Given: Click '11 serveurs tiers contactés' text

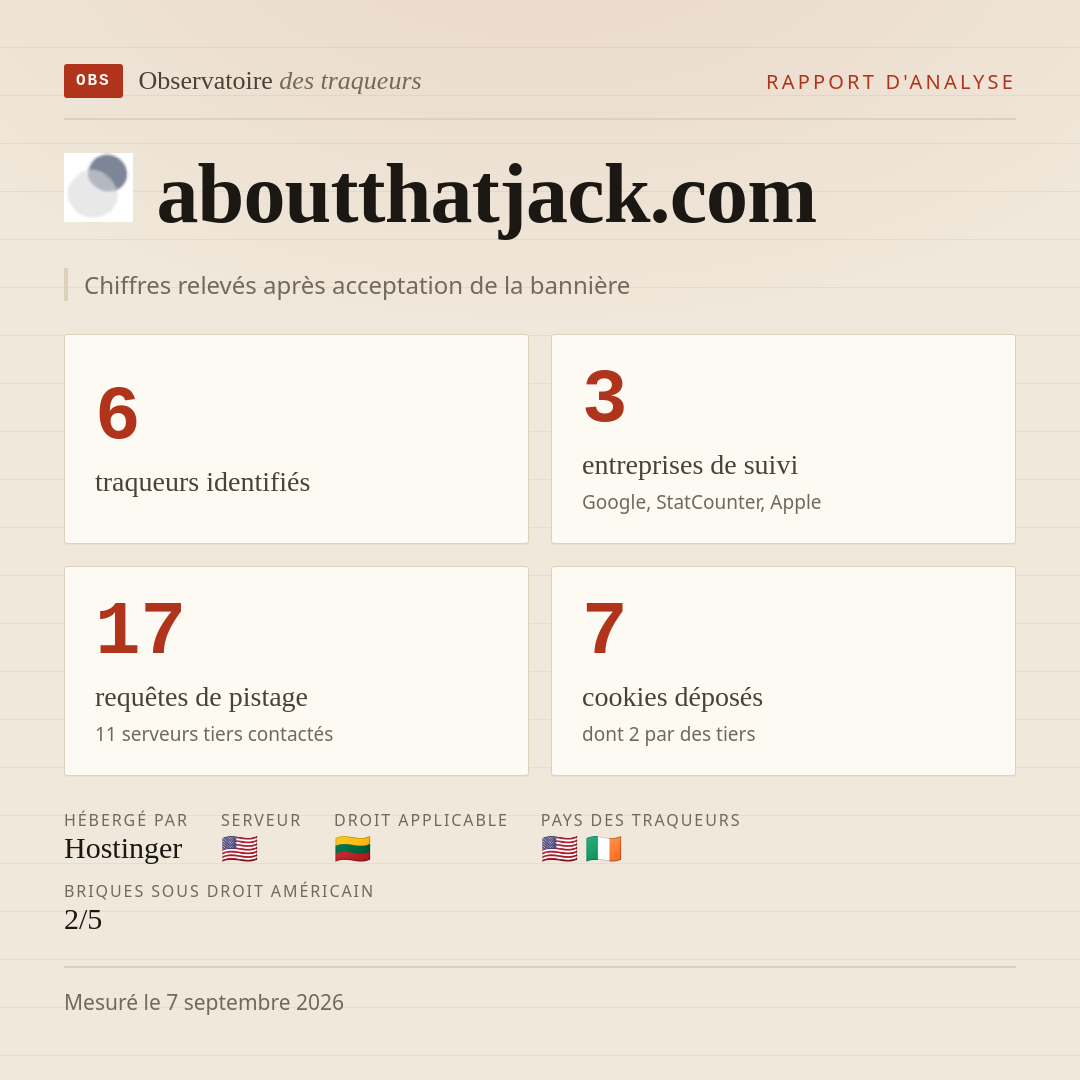Looking at the screenshot, I should tap(214, 734).
